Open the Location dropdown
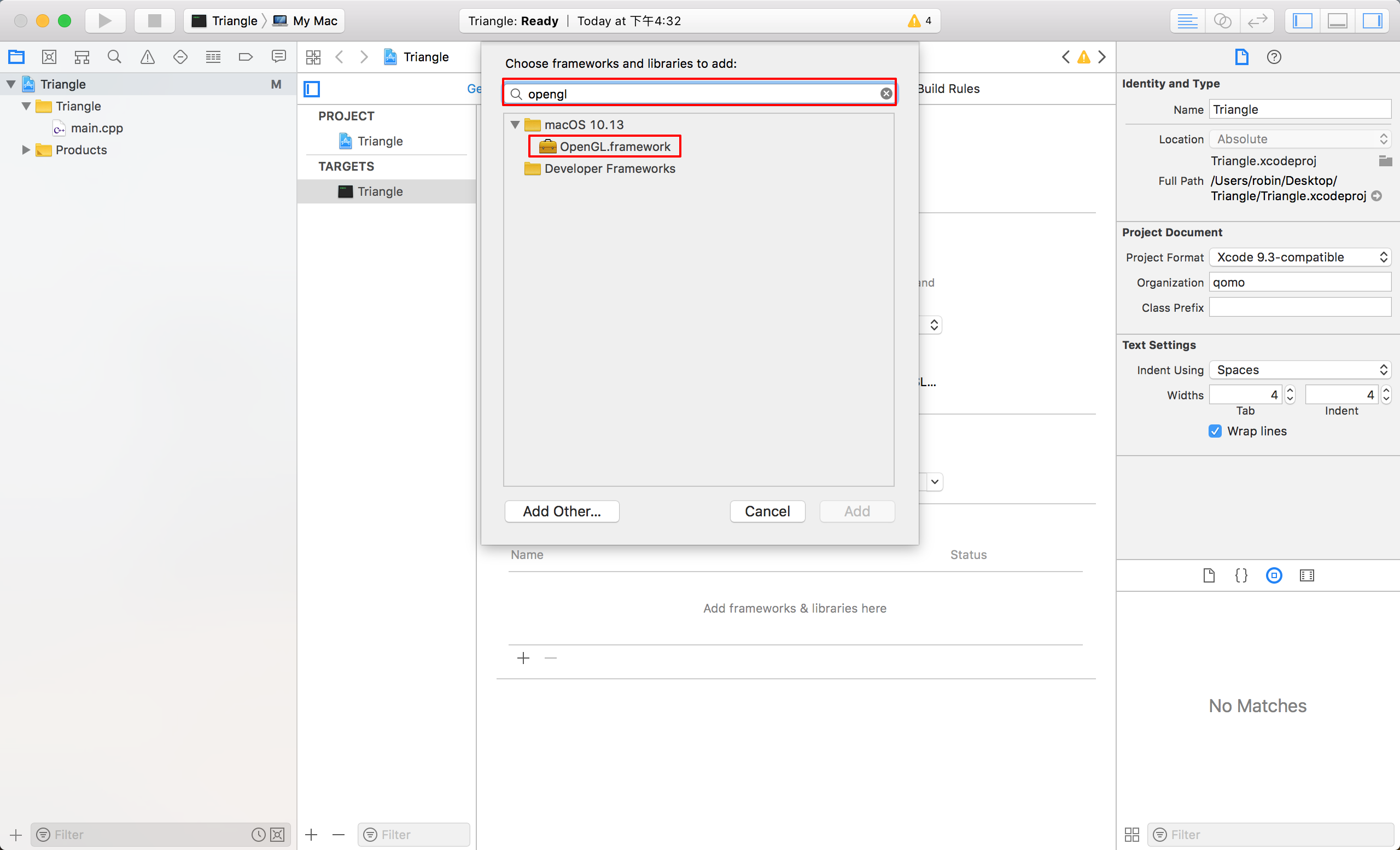1400x850 pixels. [x=1300, y=139]
